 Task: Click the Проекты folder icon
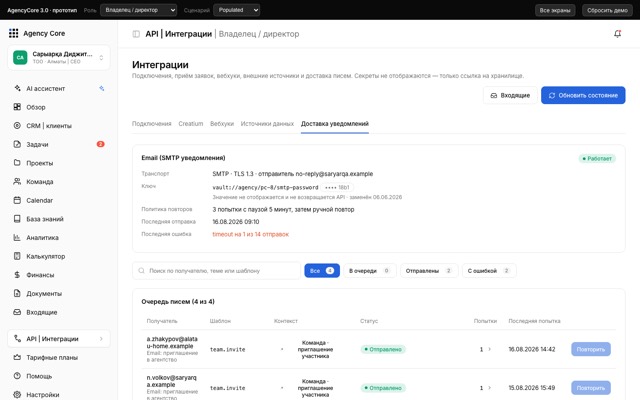(17, 163)
